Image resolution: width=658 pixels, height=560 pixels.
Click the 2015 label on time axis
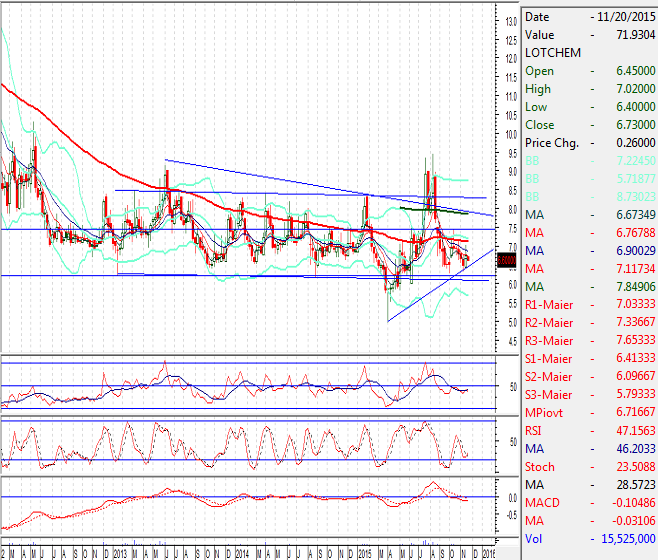pos(364,552)
